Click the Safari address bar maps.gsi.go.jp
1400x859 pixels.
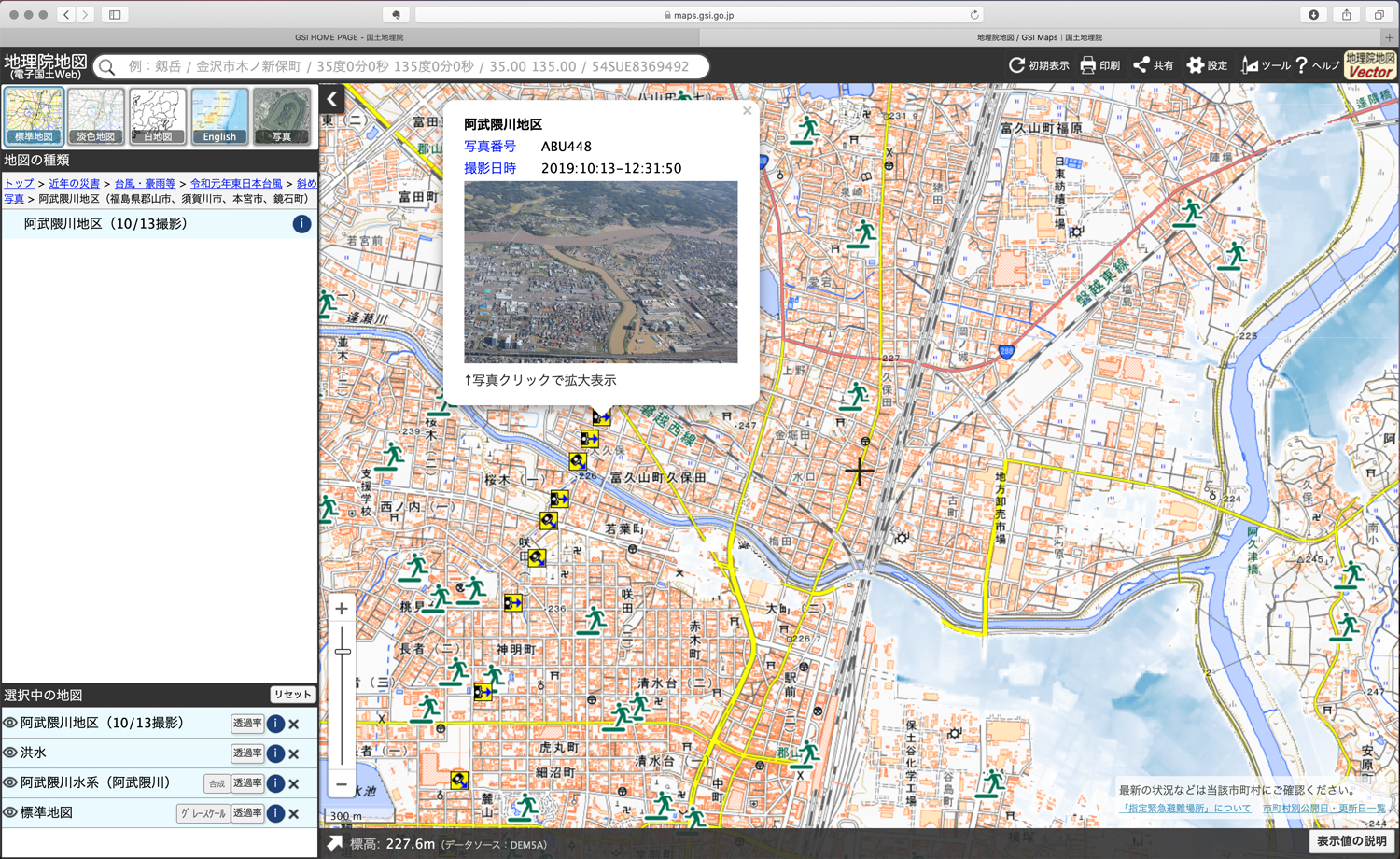click(698, 15)
